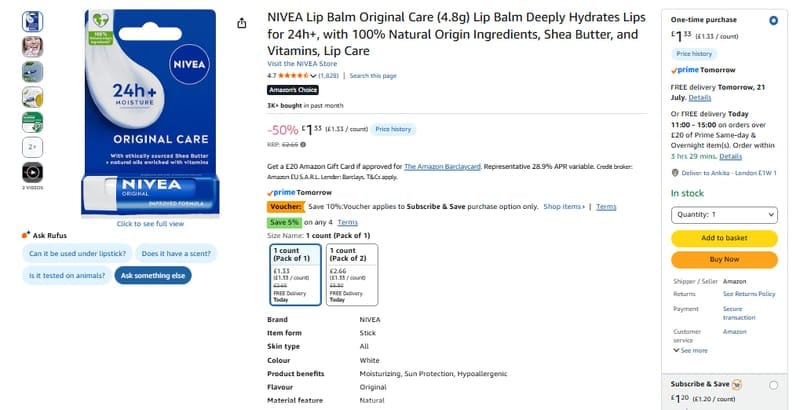This screenshot has height=410, width=800.
Task: Open the Quantity dropdown
Action: coord(724,215)
